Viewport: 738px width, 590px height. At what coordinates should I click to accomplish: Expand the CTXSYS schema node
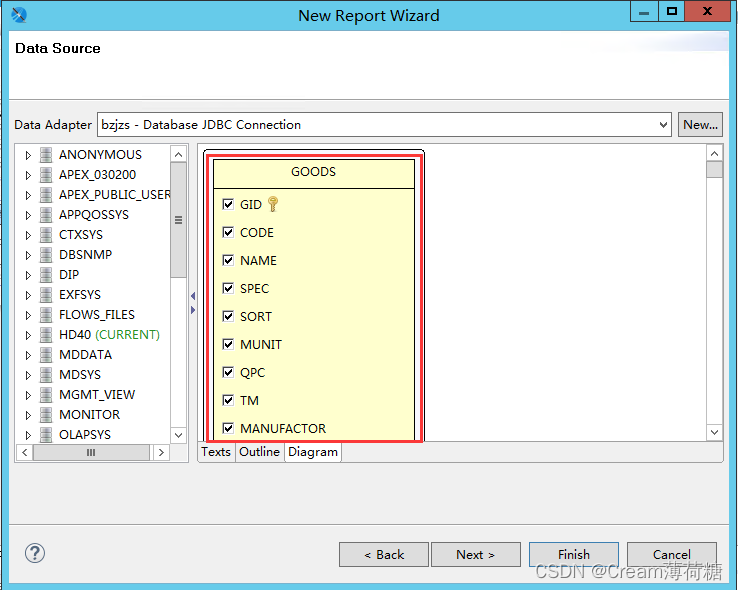click(28, 235)
